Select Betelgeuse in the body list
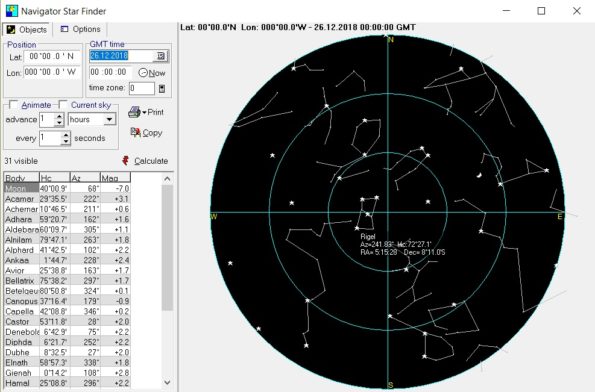 pos(67,291)
